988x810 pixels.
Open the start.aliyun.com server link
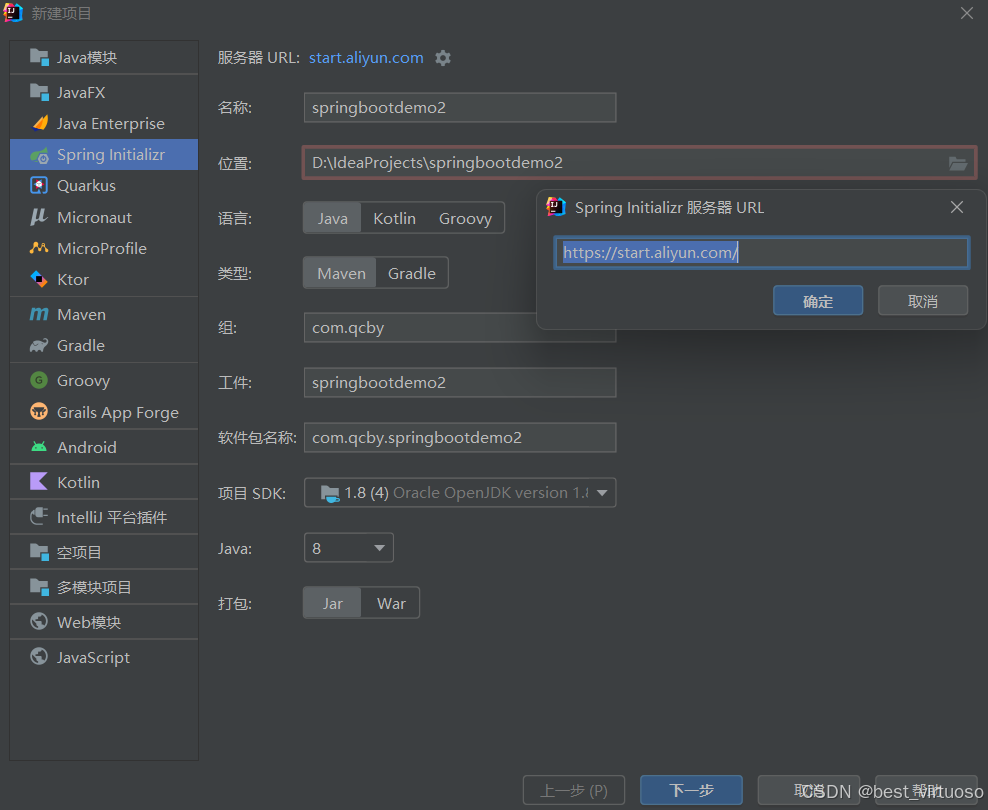point(365,57)
